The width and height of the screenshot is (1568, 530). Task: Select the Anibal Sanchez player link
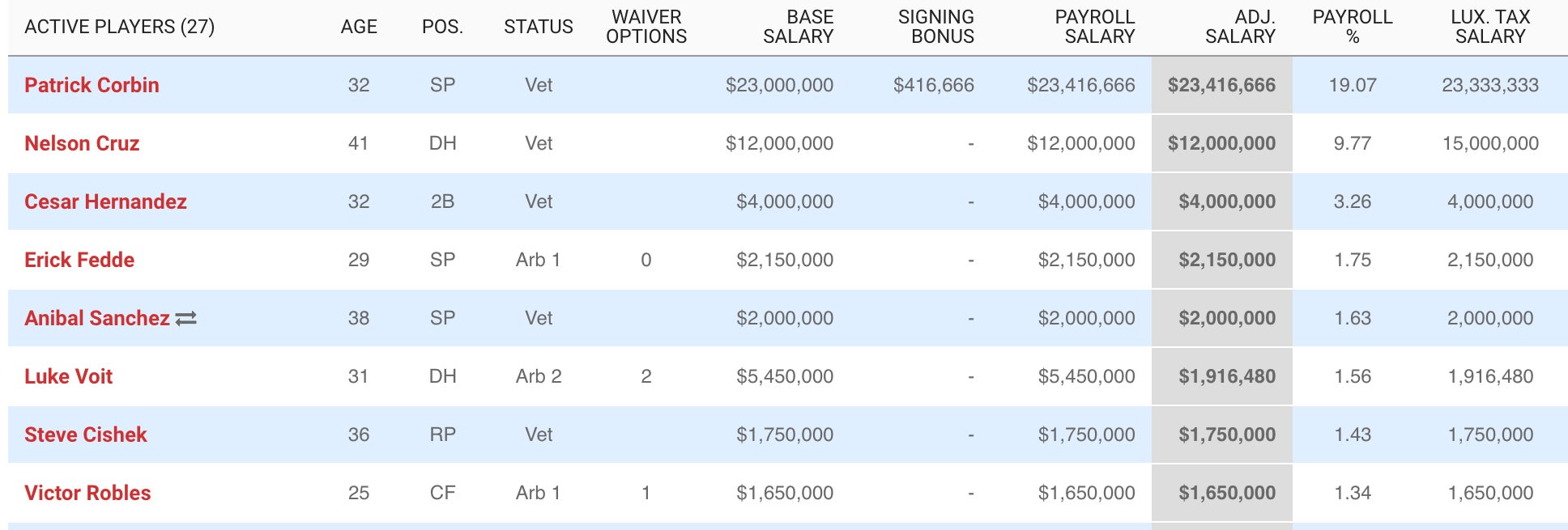coord(96,318)
